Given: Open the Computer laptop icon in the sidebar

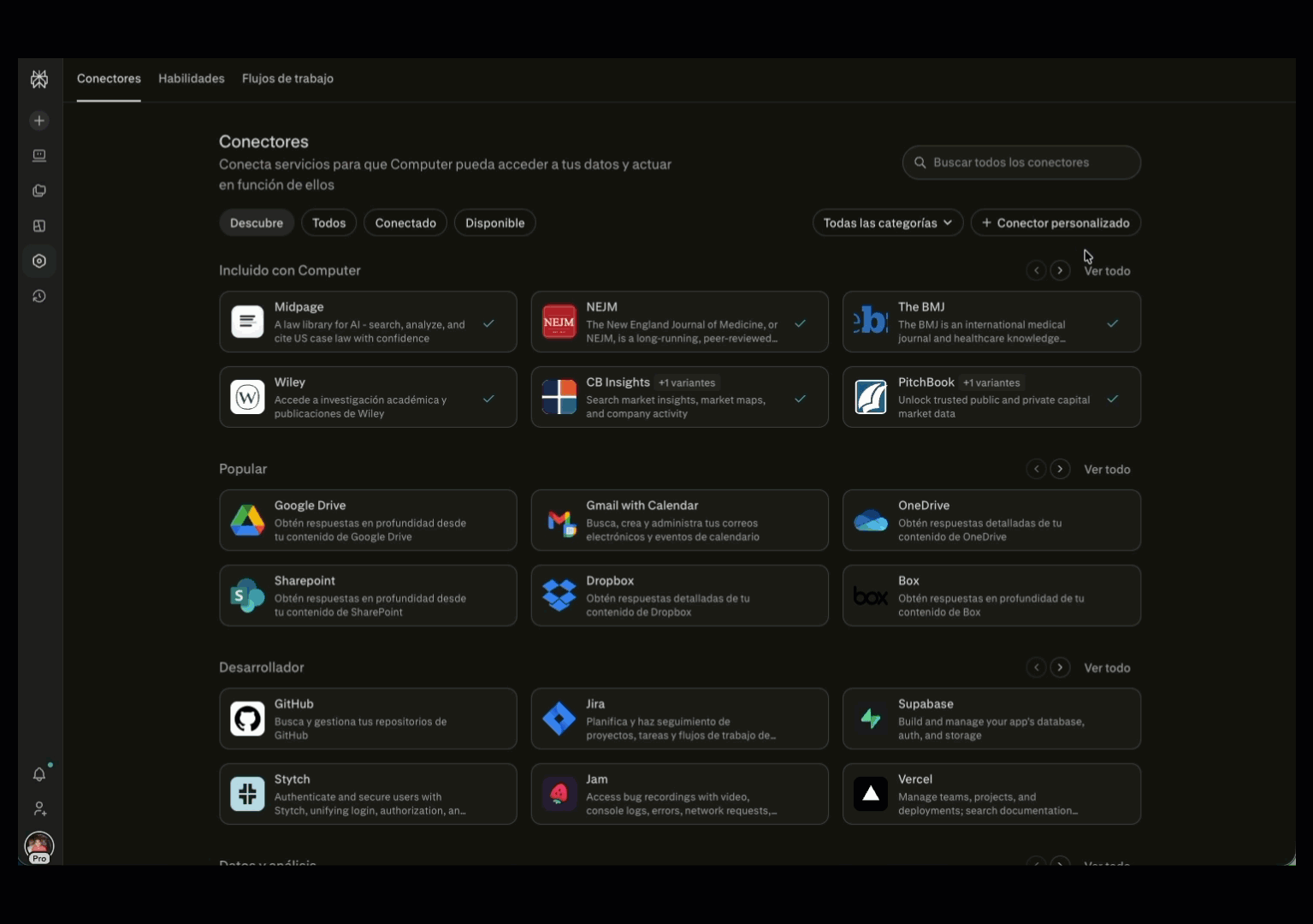Looking at the screenshot, I should tap(39, 156).
